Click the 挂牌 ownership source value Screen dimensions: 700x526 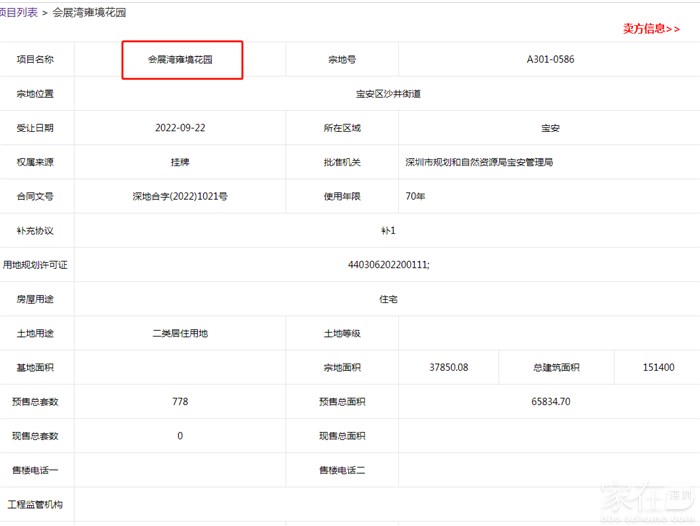click(180, 162)
